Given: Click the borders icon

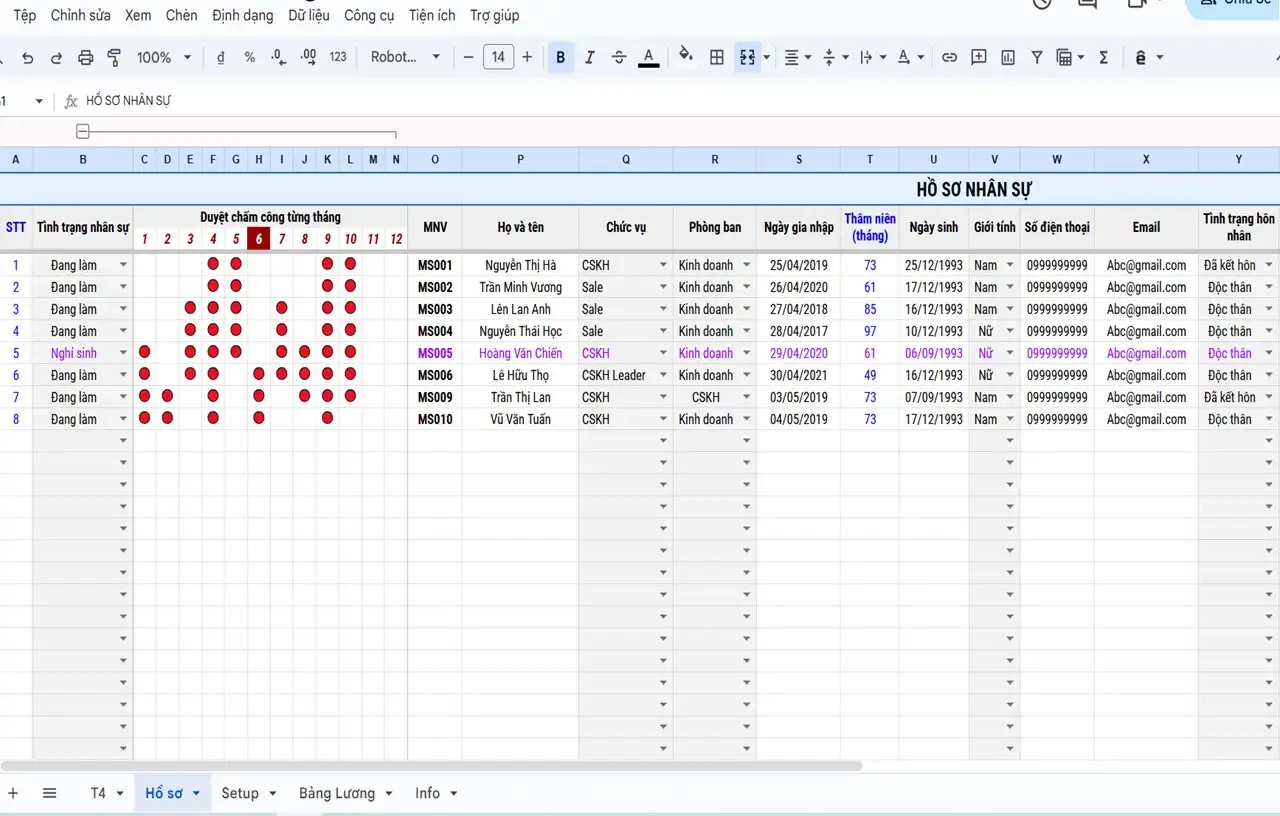Looking at the screenshot, I should (x=717, y=58).
